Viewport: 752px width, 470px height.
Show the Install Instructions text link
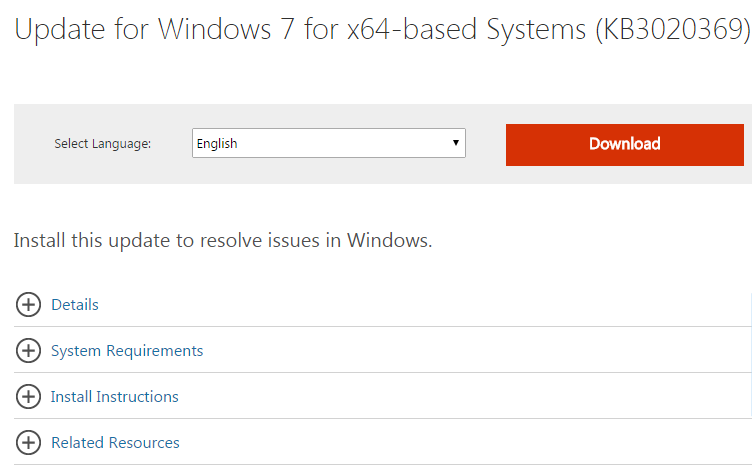[115, 397]
